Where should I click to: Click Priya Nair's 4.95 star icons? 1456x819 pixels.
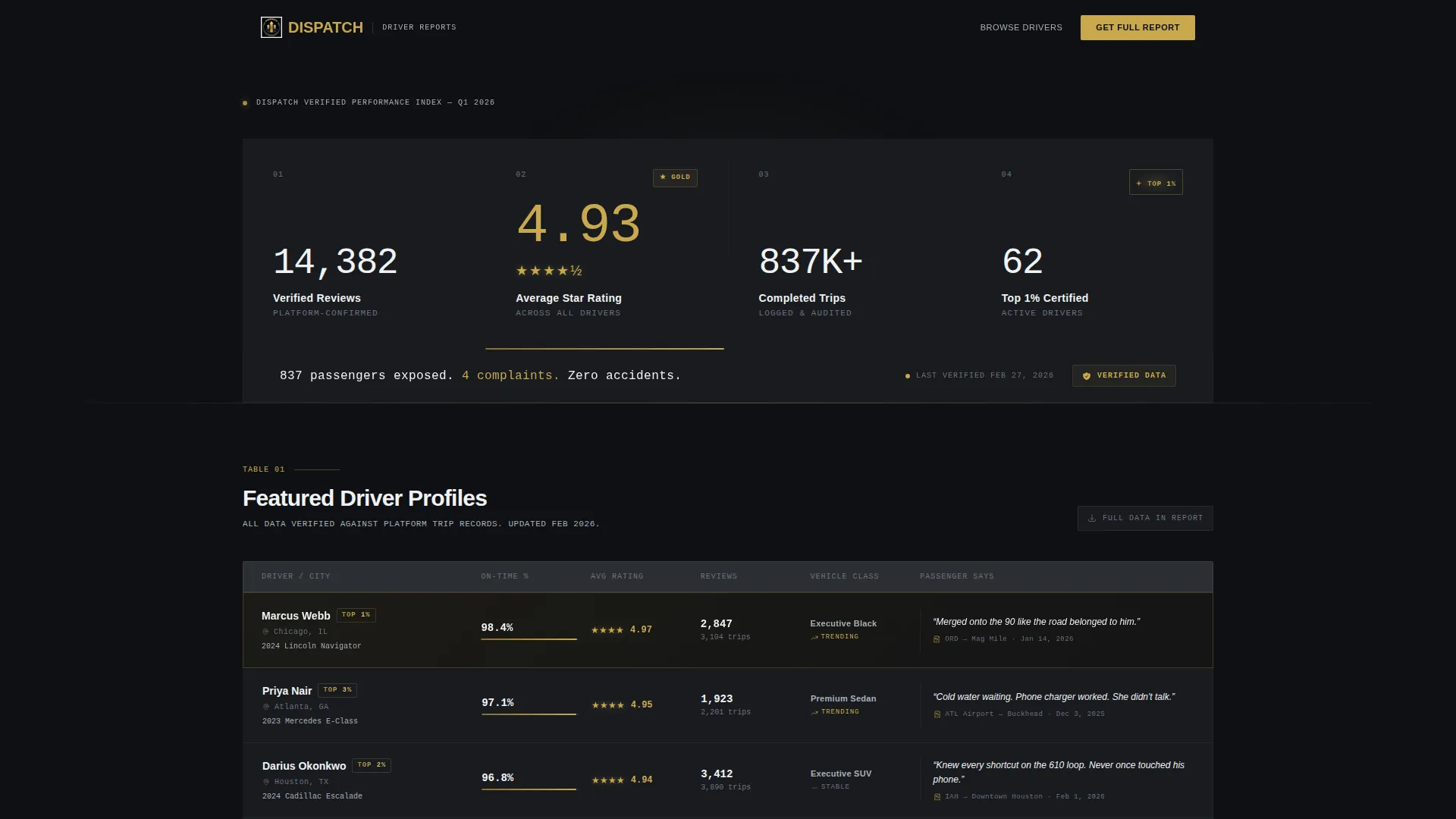pos(607,705)
